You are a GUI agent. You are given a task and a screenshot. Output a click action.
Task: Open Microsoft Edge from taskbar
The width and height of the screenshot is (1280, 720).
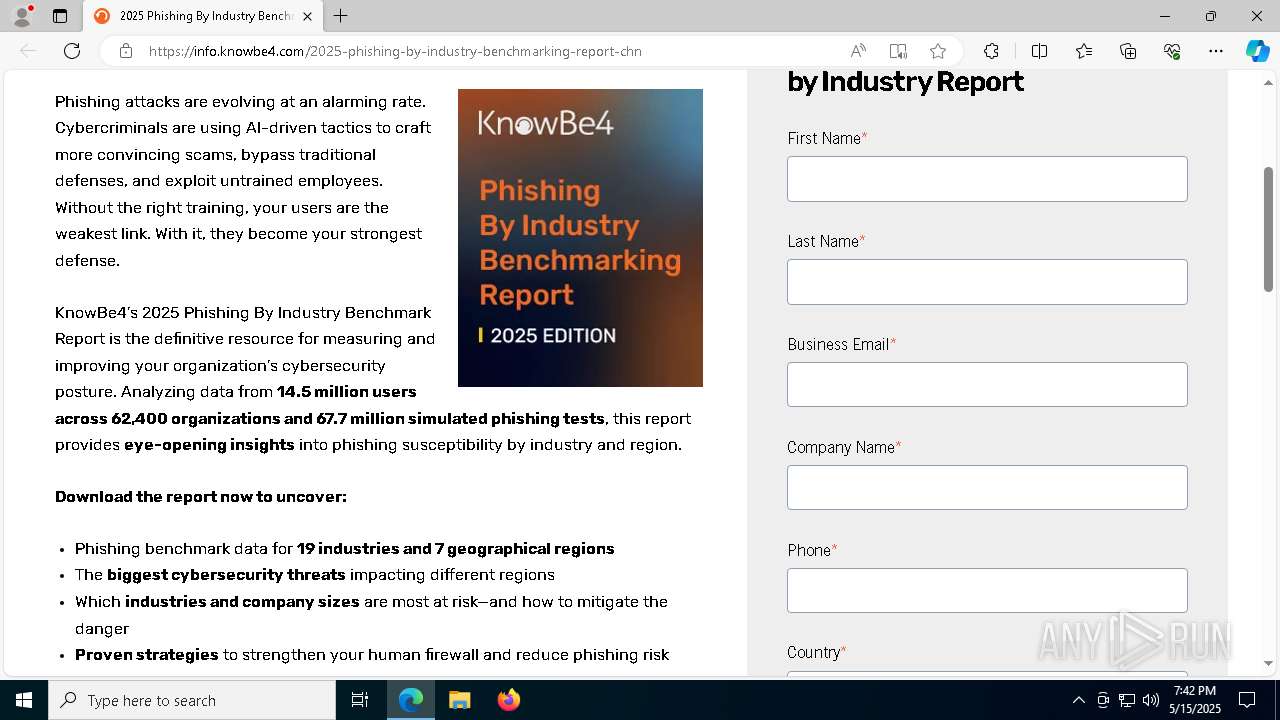[x=411, y=700]
